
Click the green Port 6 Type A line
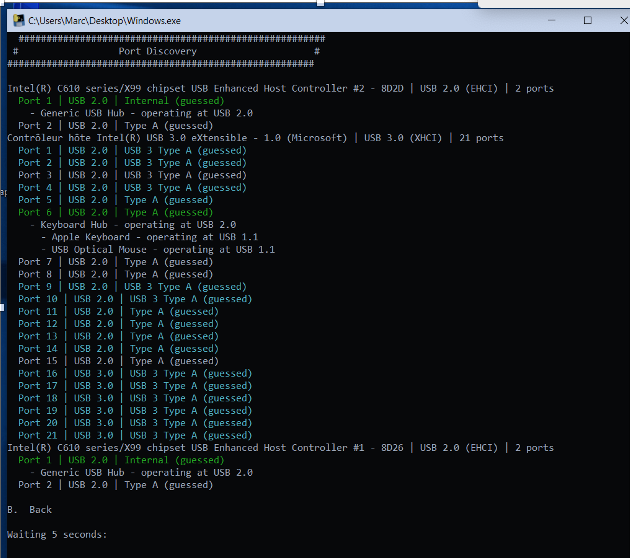tap(115, 212)
